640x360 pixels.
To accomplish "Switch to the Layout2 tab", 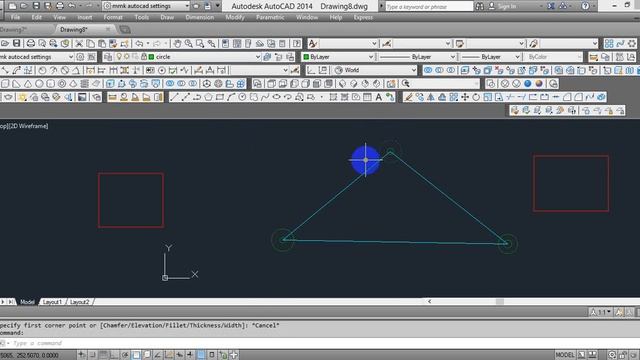I will pos(79,302).
